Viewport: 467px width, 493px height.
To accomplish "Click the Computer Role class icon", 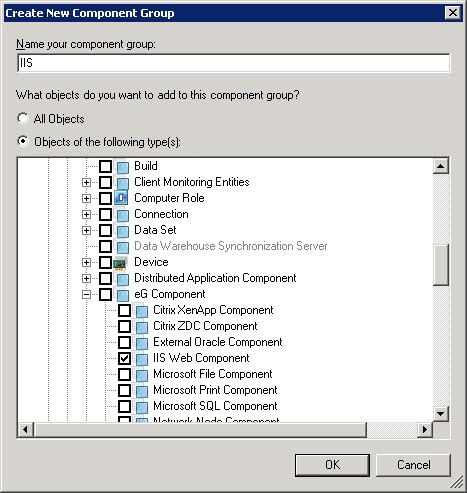I will click(121, 198).
